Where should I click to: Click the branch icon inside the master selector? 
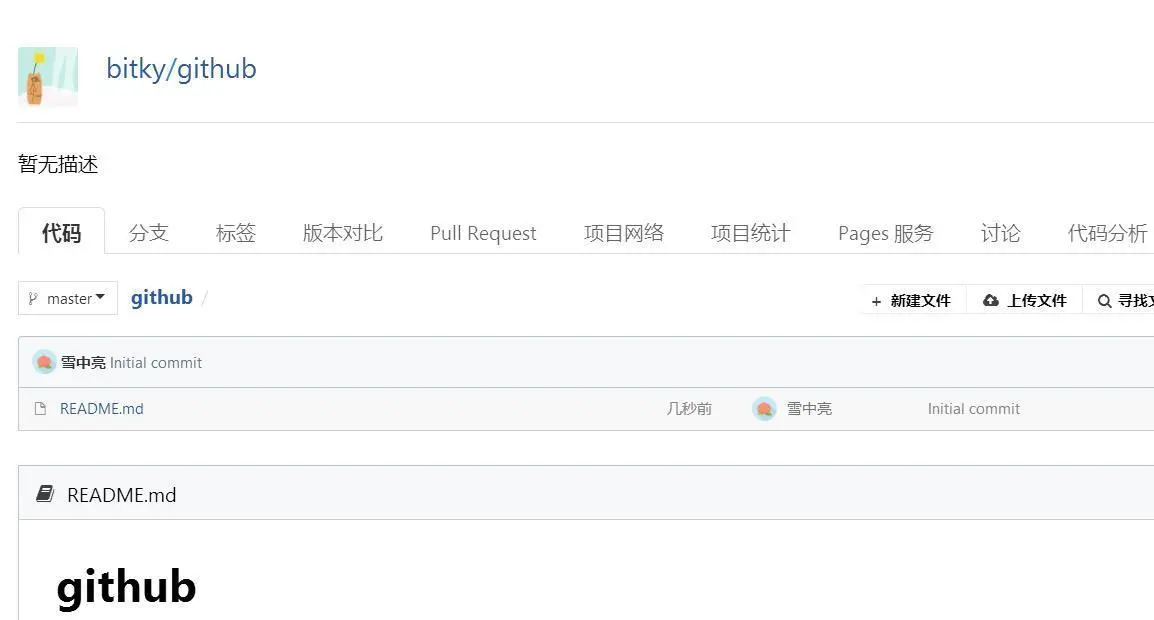pyautogui.click(x=33, y=297)
